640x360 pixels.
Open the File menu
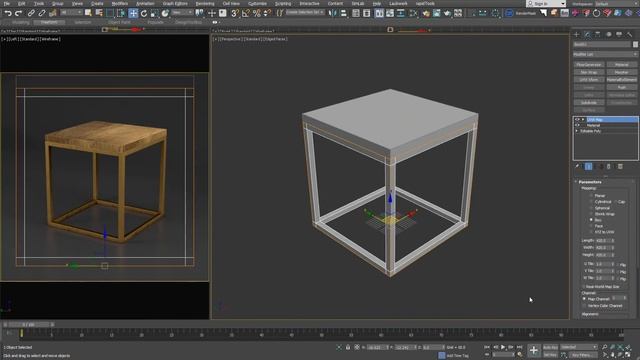pyautogui.click(x=7, y=3)
